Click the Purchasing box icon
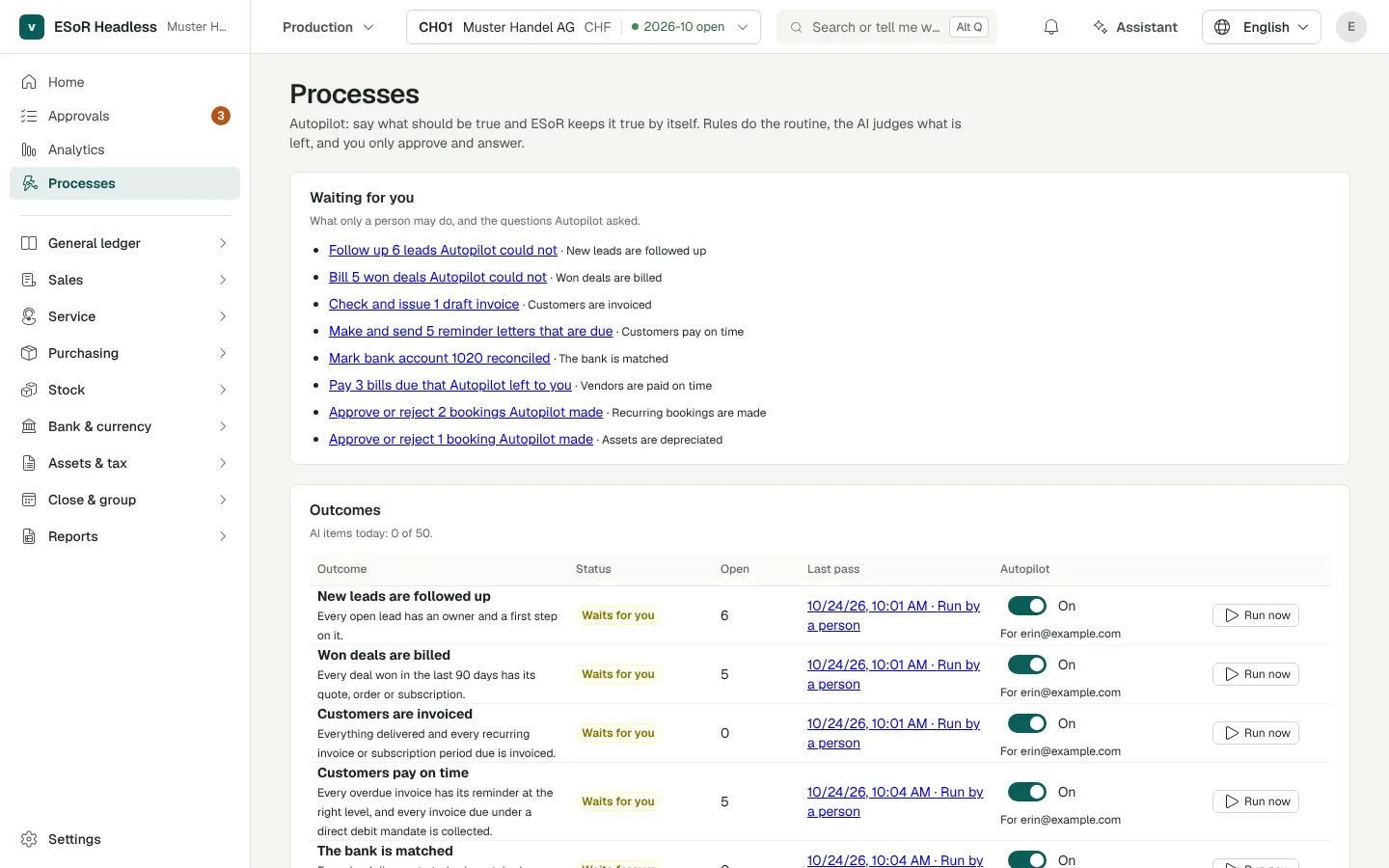Image resolution: width=1389 pixels, height=868 pixels. [29, 353]
